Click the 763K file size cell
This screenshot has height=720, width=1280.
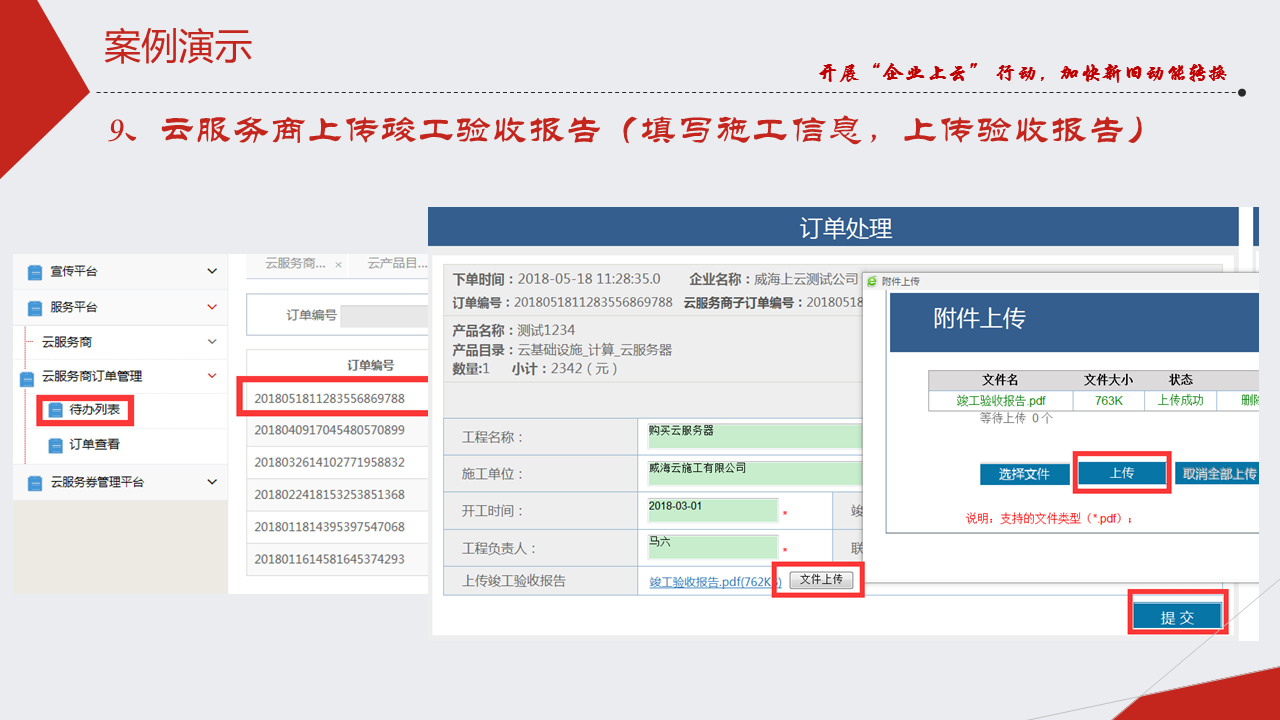1108,400
